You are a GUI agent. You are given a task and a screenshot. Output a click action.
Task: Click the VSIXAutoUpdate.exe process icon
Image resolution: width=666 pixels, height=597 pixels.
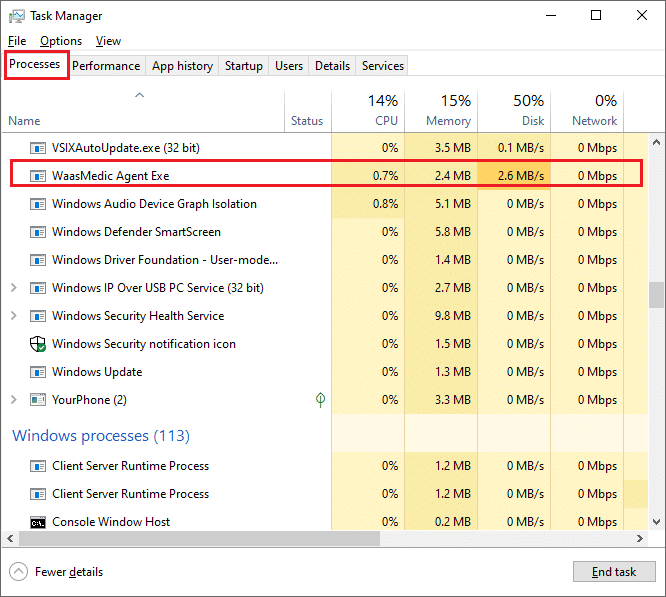pyautogui.click(x=38, y=148)
